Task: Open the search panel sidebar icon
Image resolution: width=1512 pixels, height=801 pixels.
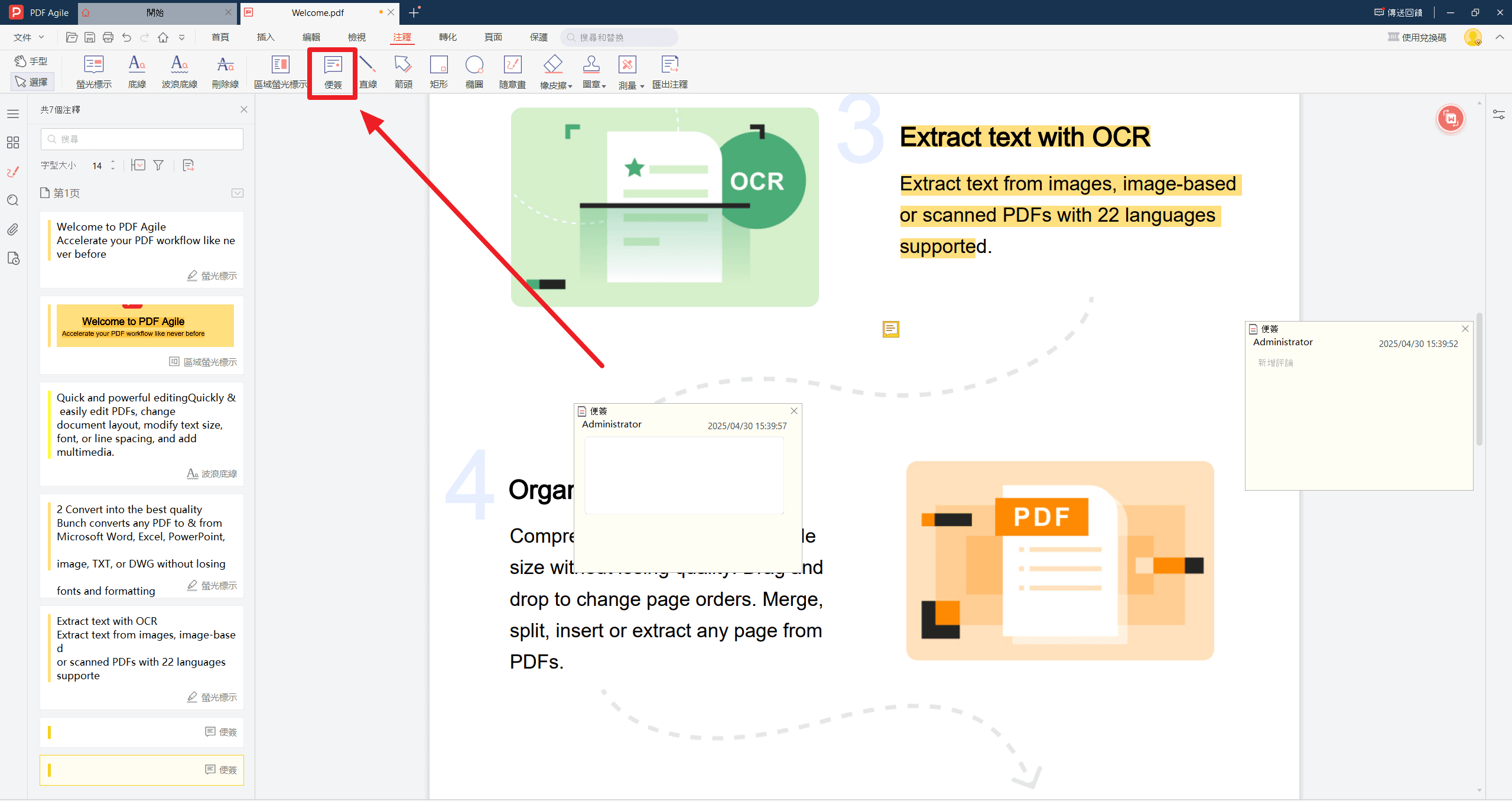Action: [x=13, y=200]
